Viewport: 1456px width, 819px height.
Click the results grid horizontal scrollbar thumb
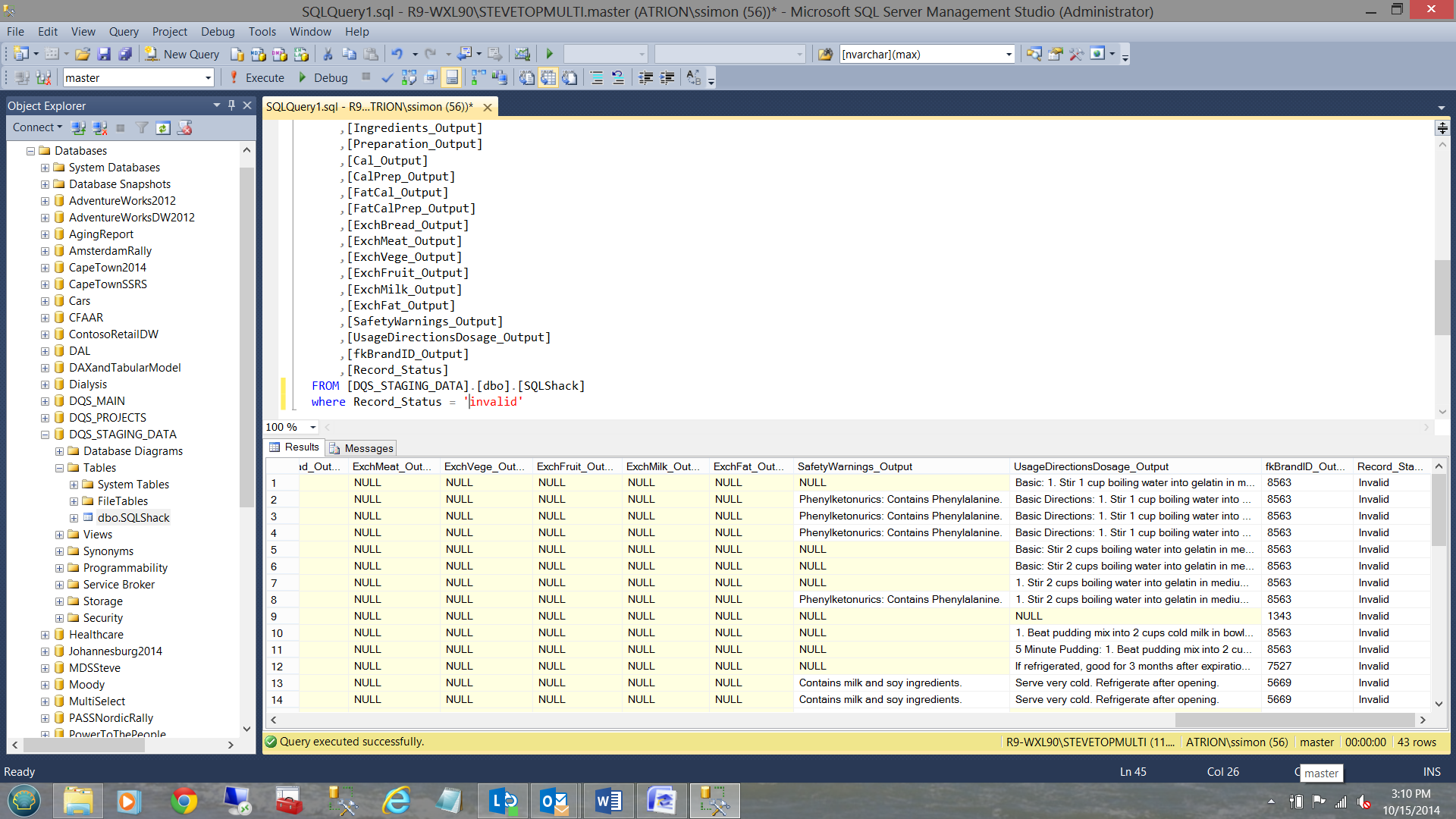coord(1294,720)
